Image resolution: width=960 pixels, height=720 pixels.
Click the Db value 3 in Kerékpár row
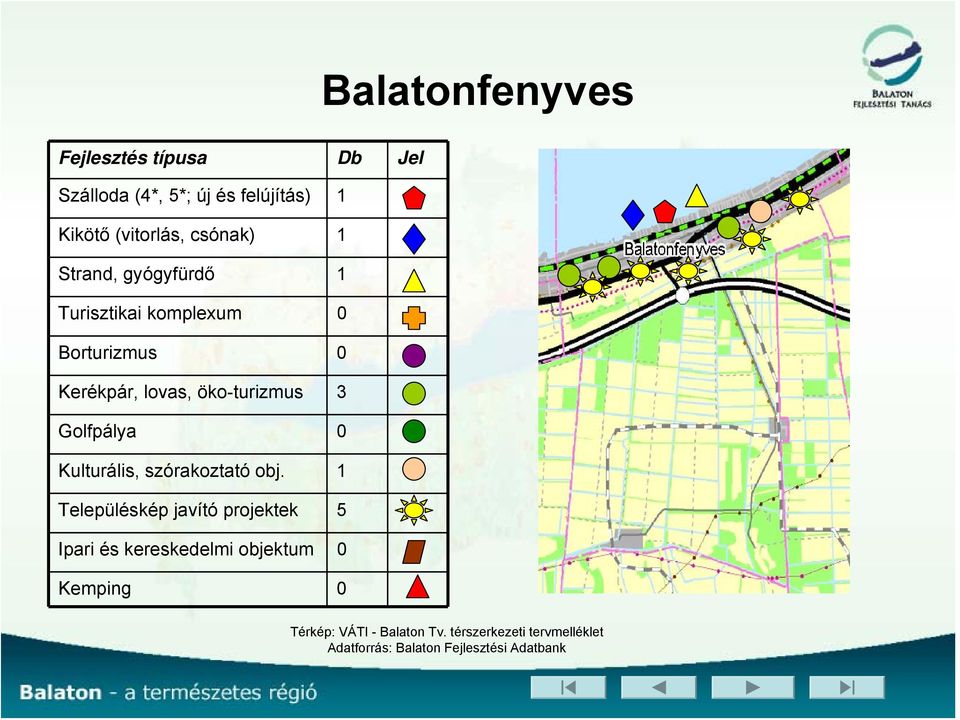(x=342, y=392)
